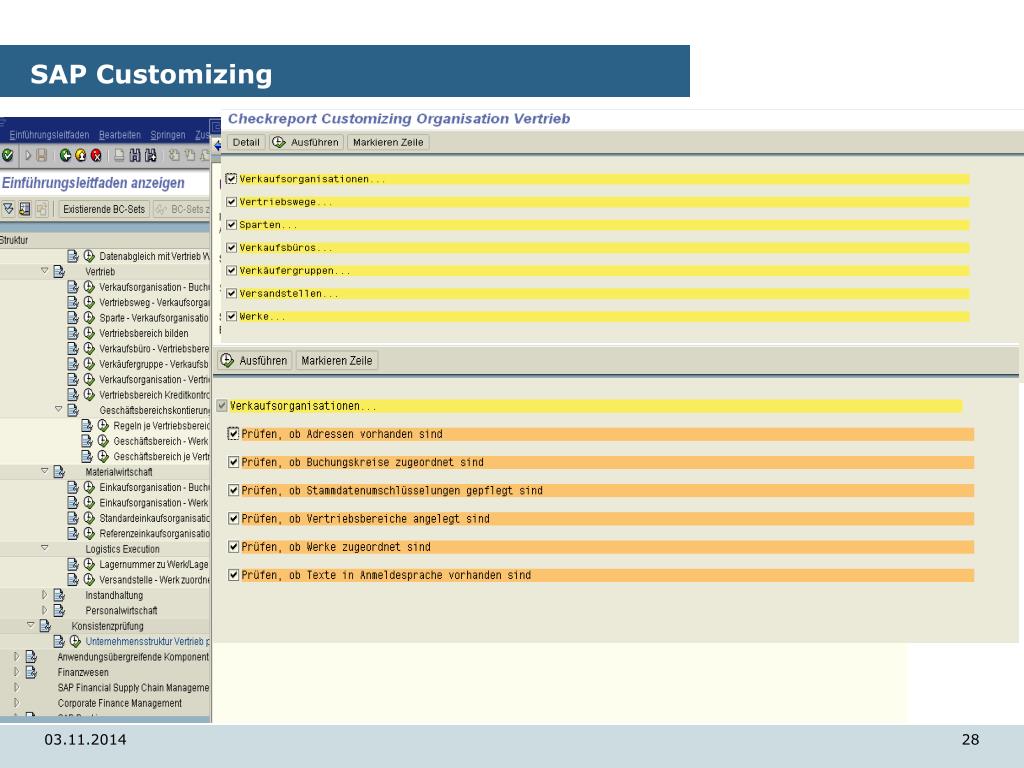Toggle upper Verkaufsorganisationen checkbox
Image resolution: width=1024 pixels, height=768 pixels.
231,178
